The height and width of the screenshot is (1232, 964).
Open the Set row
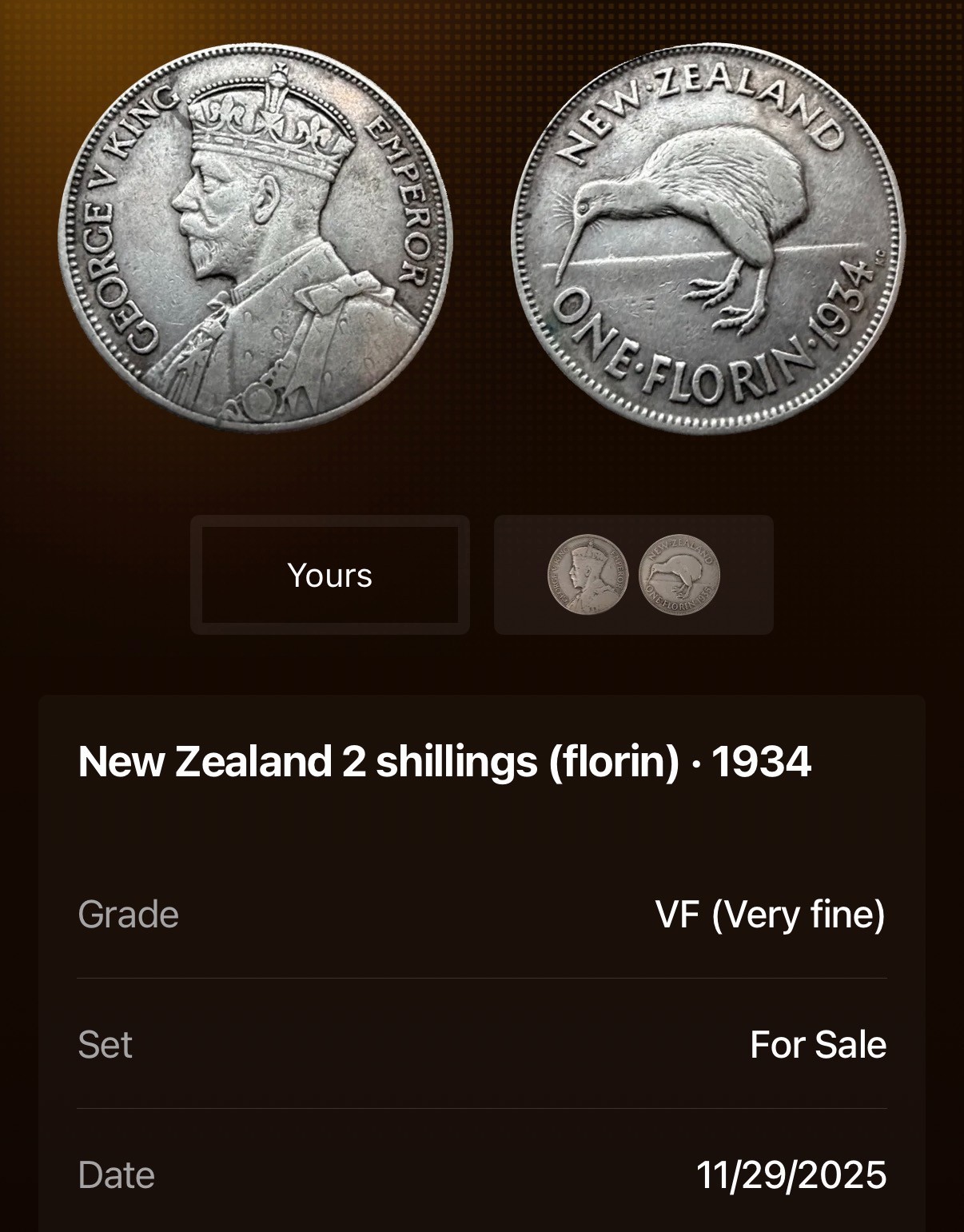pyautogui.click(x=482, y=1044)
